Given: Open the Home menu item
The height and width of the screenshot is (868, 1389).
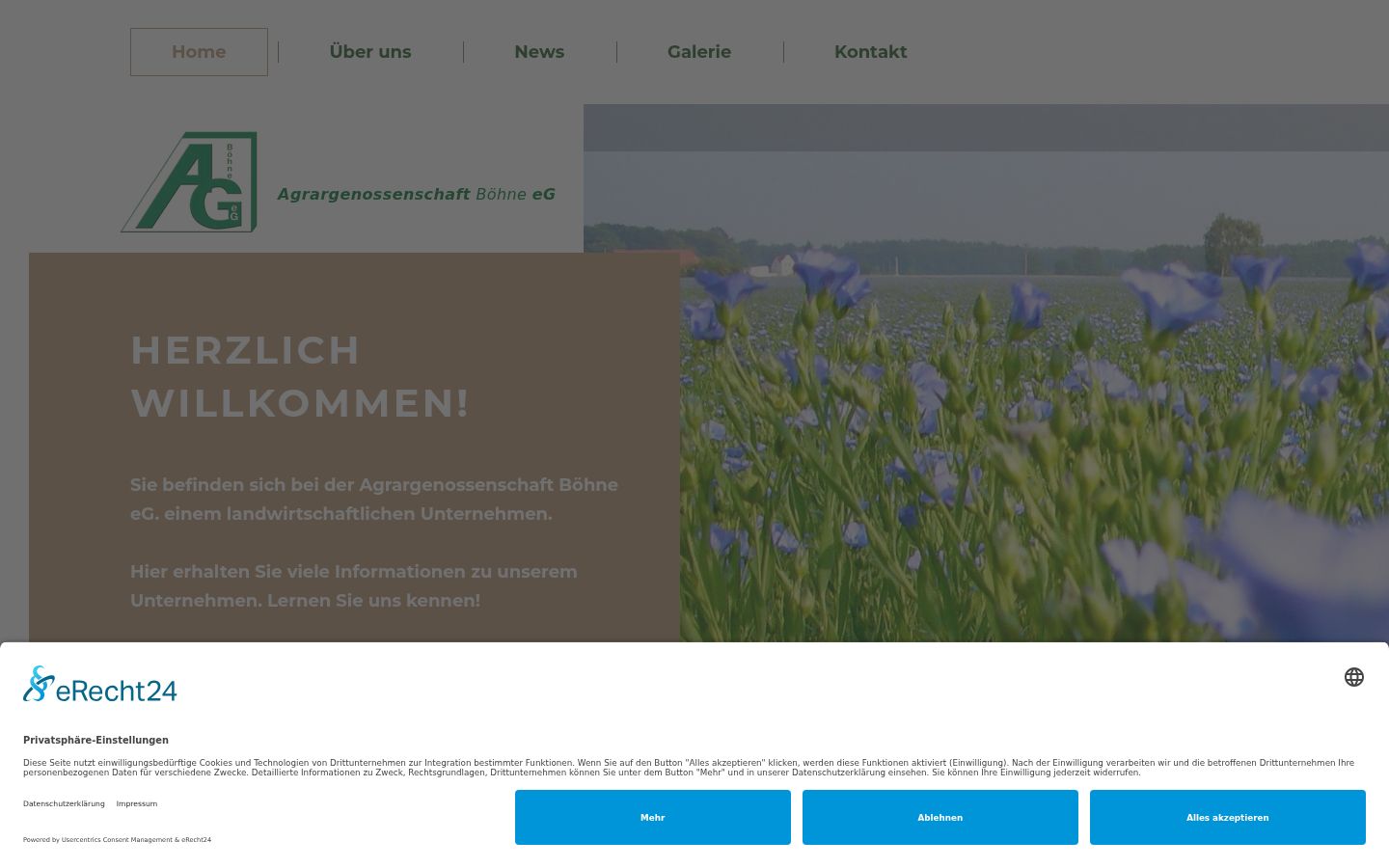Looking at the screenshot, I should [x=199, y=52].
